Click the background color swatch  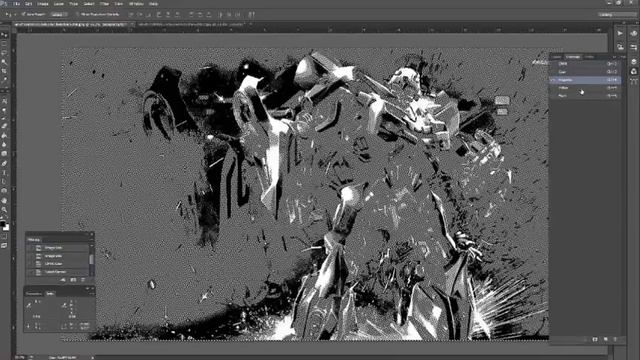[6, 227]
